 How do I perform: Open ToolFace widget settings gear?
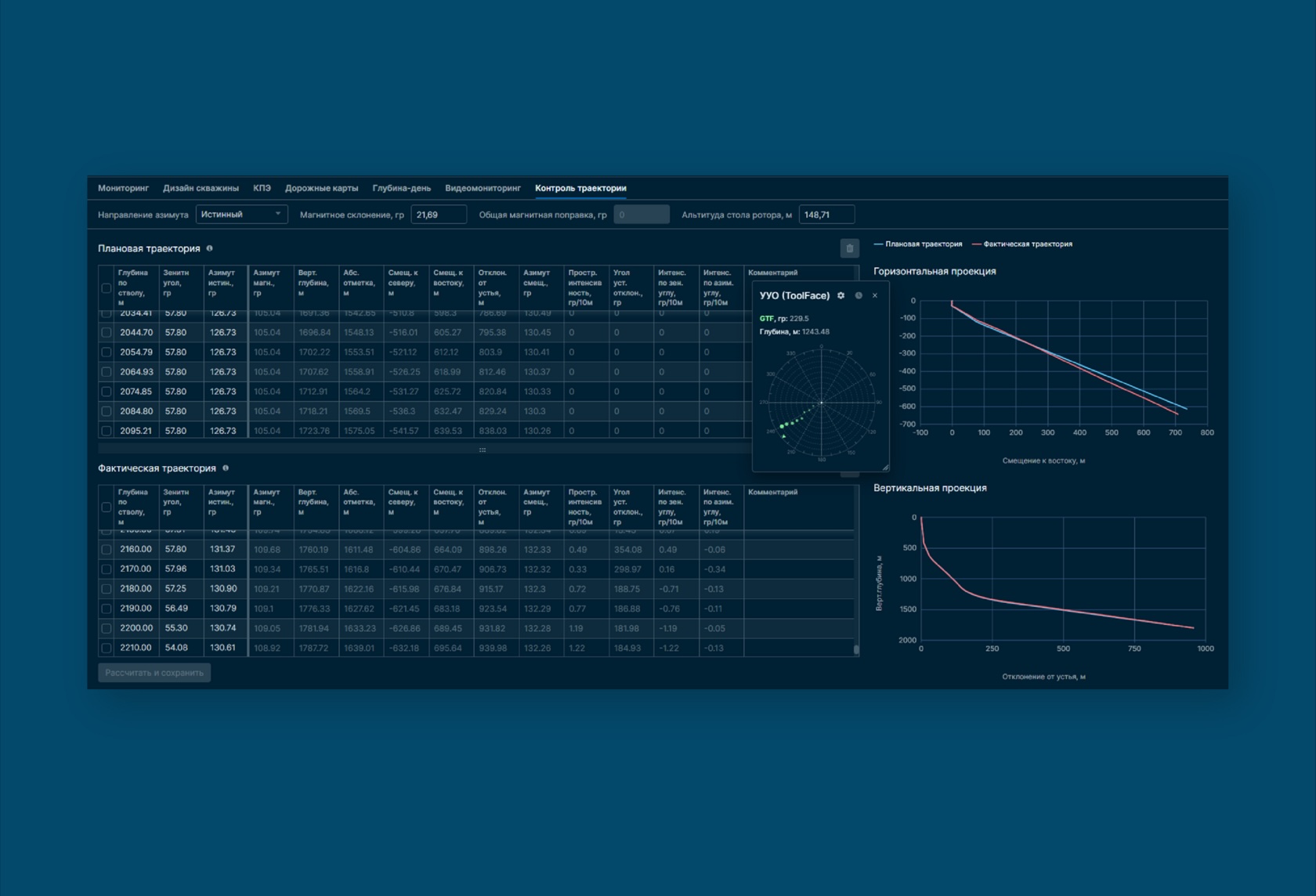pyautogui.click(x=841, y=296)
